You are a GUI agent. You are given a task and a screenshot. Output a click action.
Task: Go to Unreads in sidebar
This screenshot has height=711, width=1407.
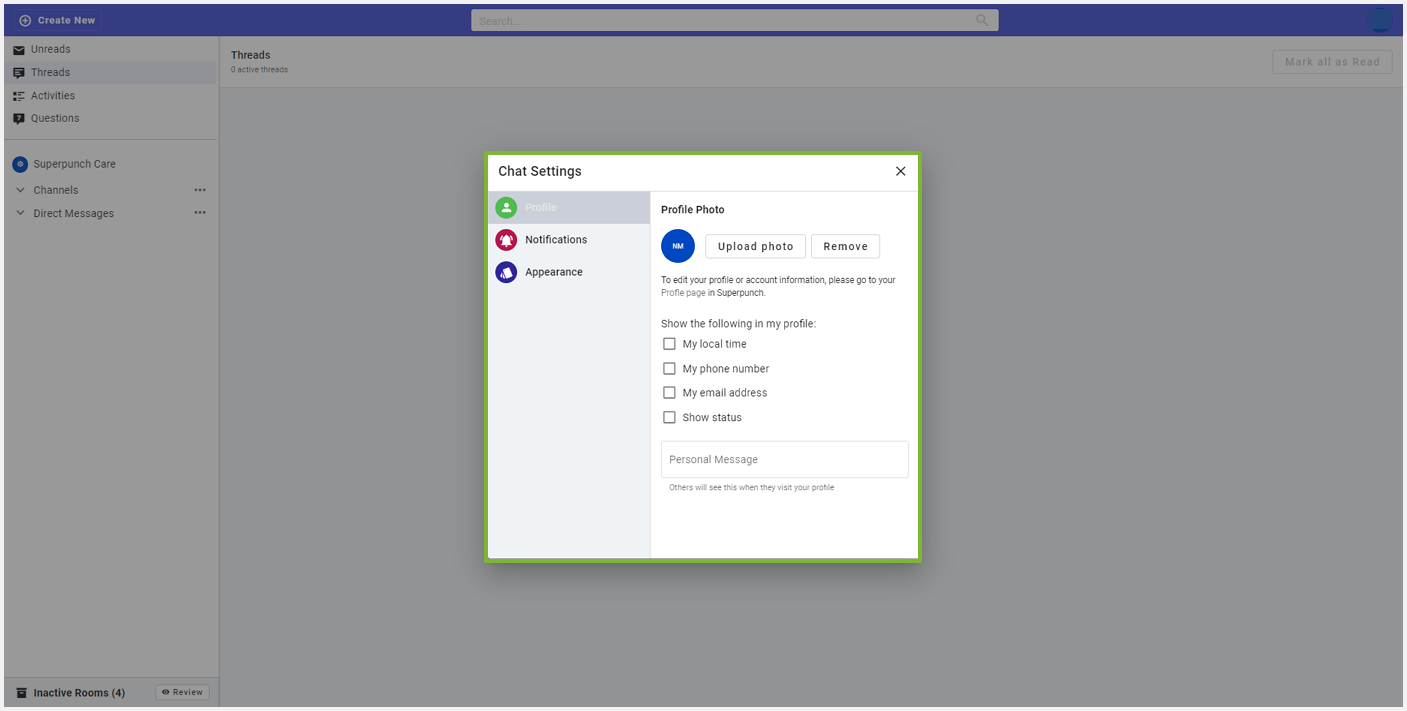pyautogui.click(x=50, y=49)
